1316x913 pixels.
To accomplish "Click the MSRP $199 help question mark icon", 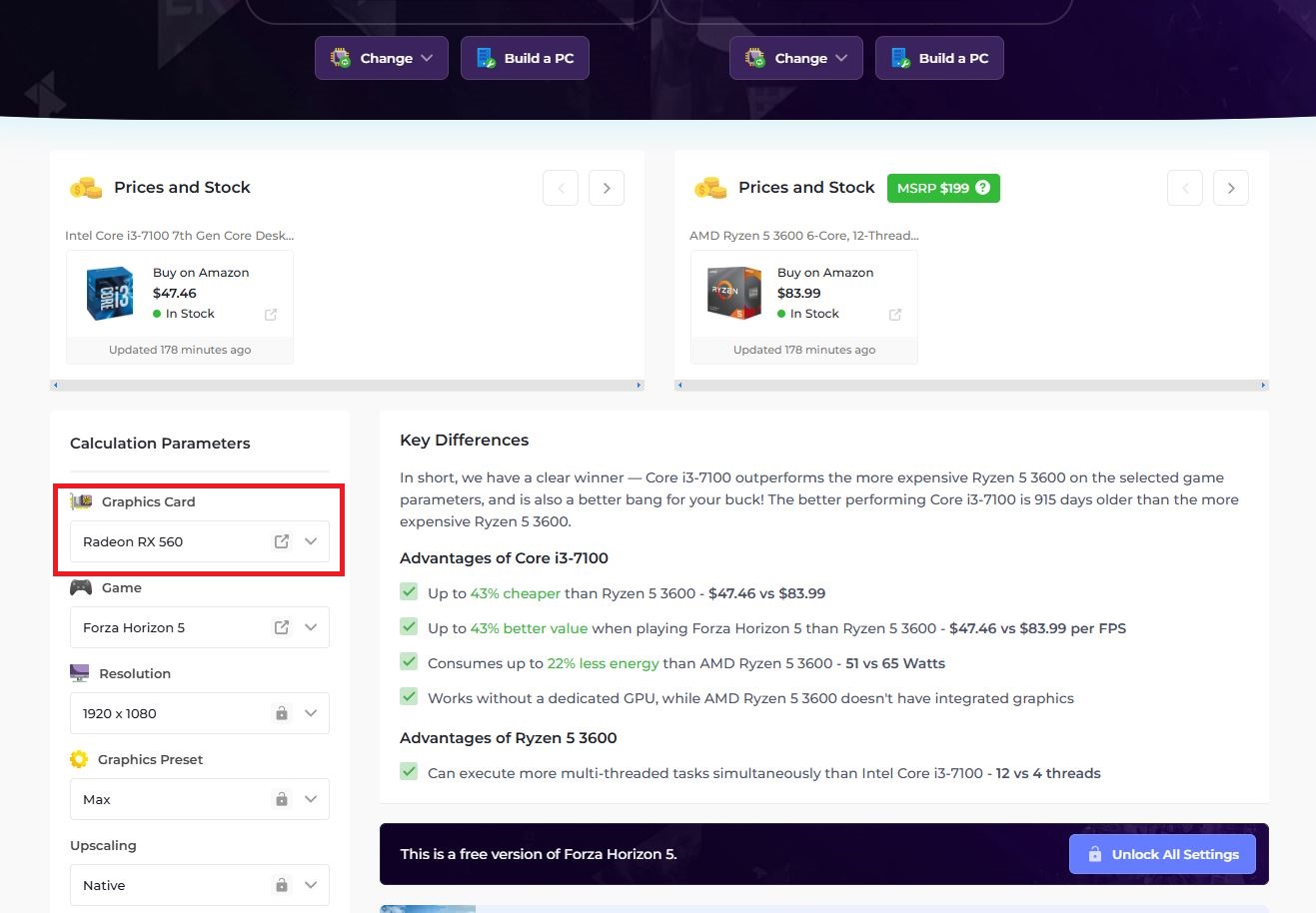I will click(982, 188).
